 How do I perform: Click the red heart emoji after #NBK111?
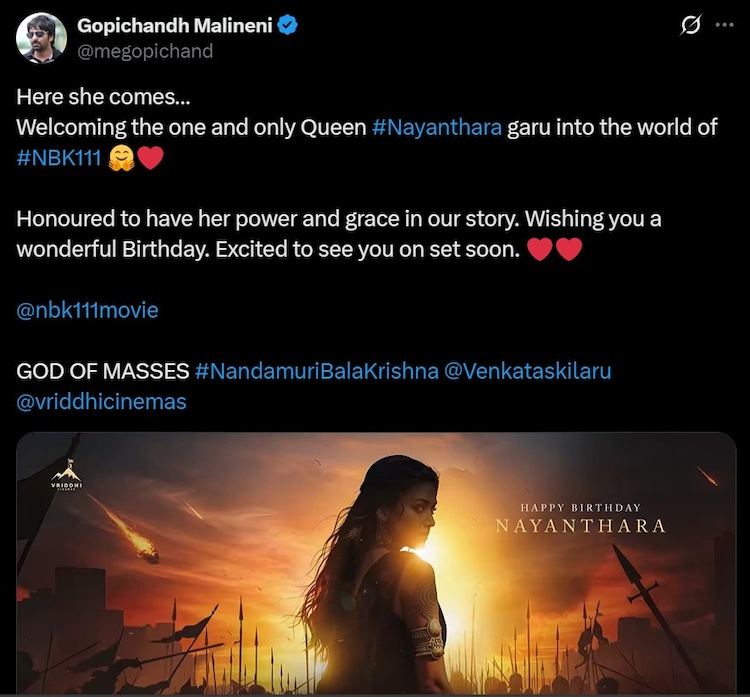[151, 158]
